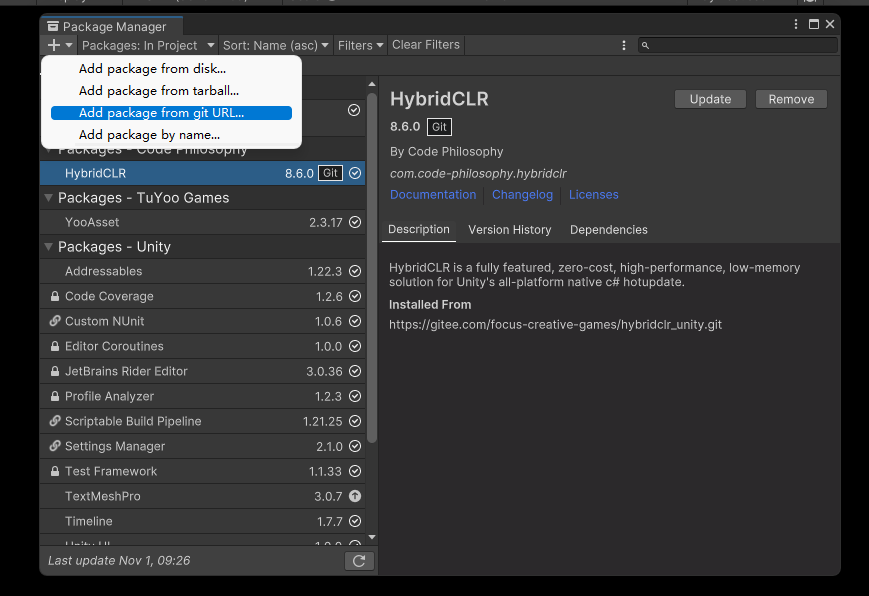Click the installed checkmark on the Addressables row

355,271
